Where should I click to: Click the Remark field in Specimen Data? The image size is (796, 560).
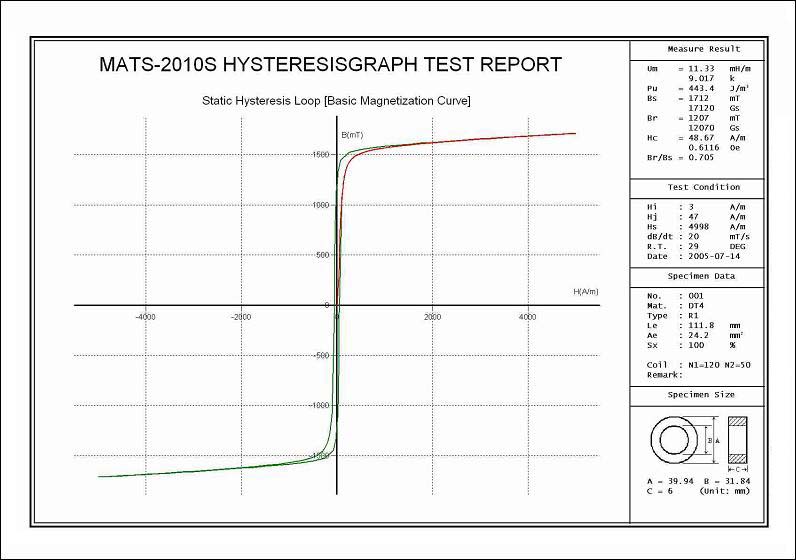(x=665, y=373)
